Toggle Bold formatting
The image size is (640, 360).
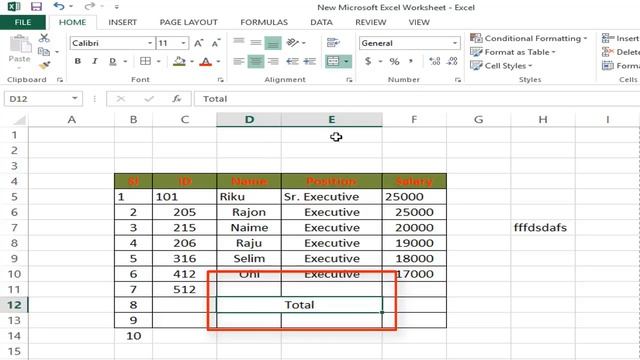(78, 61)
